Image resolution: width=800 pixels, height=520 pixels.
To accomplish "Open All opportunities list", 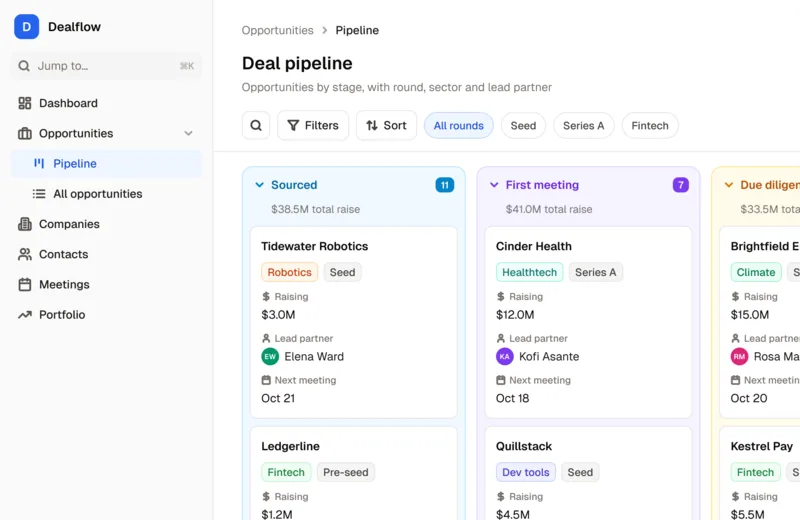I will click(106, 193).
